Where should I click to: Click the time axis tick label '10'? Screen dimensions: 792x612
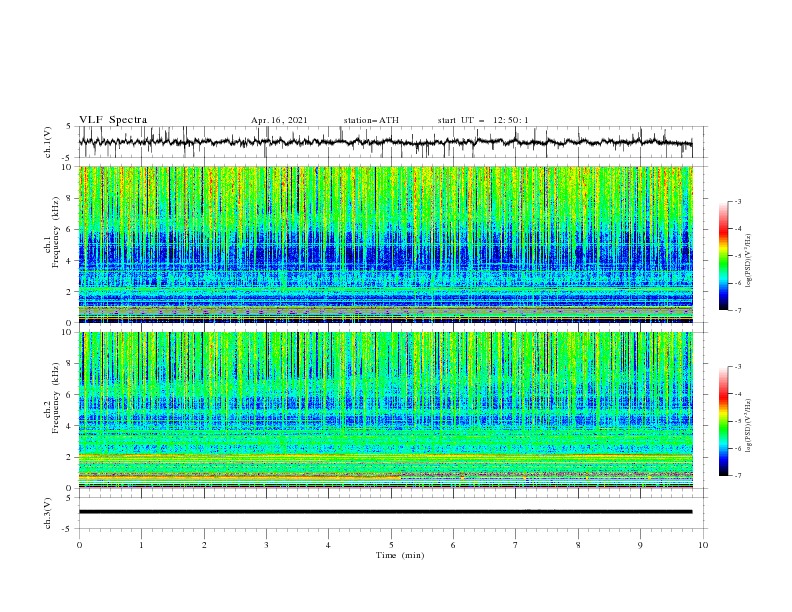pos(703,545)
